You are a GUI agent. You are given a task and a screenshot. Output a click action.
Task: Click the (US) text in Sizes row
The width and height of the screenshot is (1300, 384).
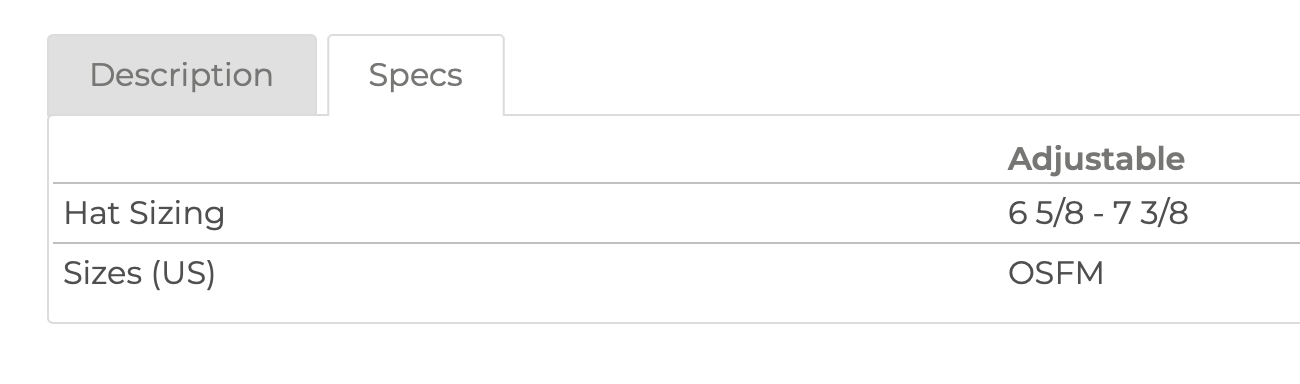183,273
